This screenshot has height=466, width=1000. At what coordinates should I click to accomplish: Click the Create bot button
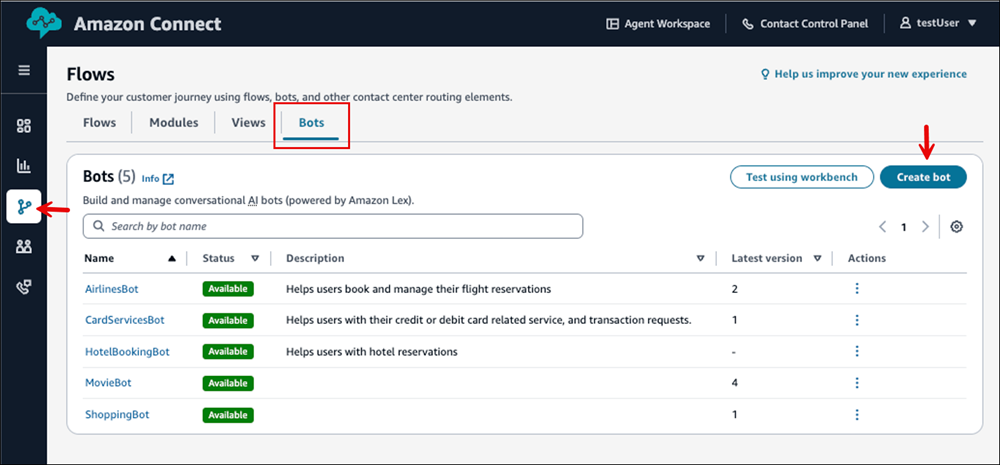(x=923, y=177)
